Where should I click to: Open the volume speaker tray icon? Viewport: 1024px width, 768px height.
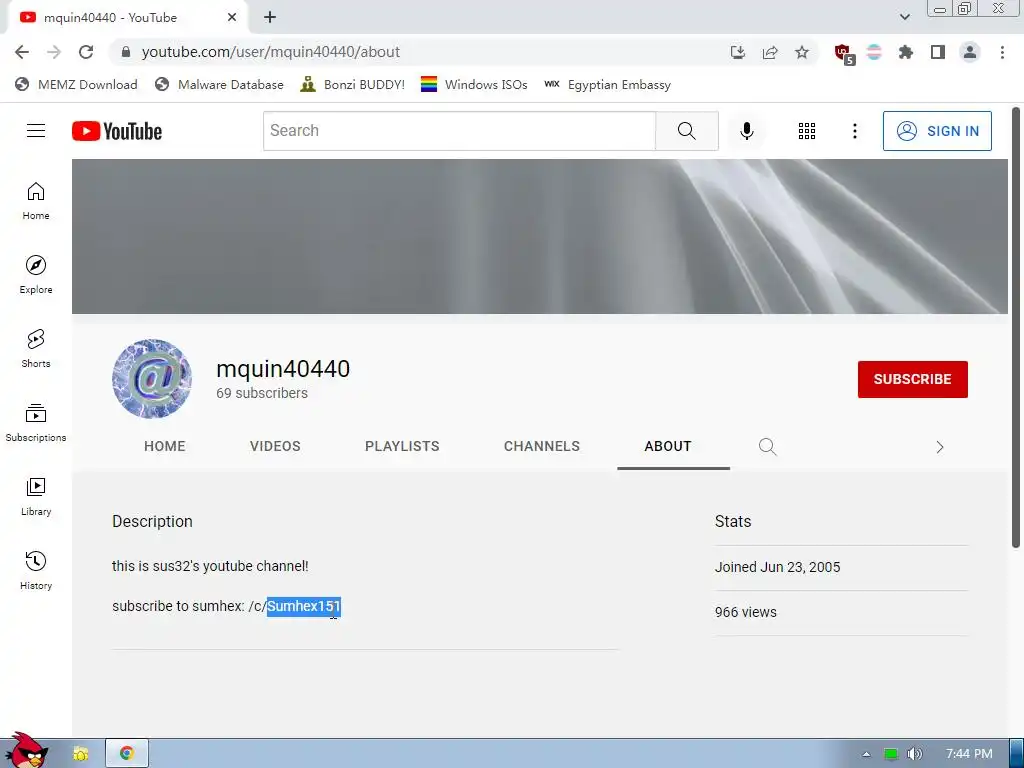click(914, 754)
